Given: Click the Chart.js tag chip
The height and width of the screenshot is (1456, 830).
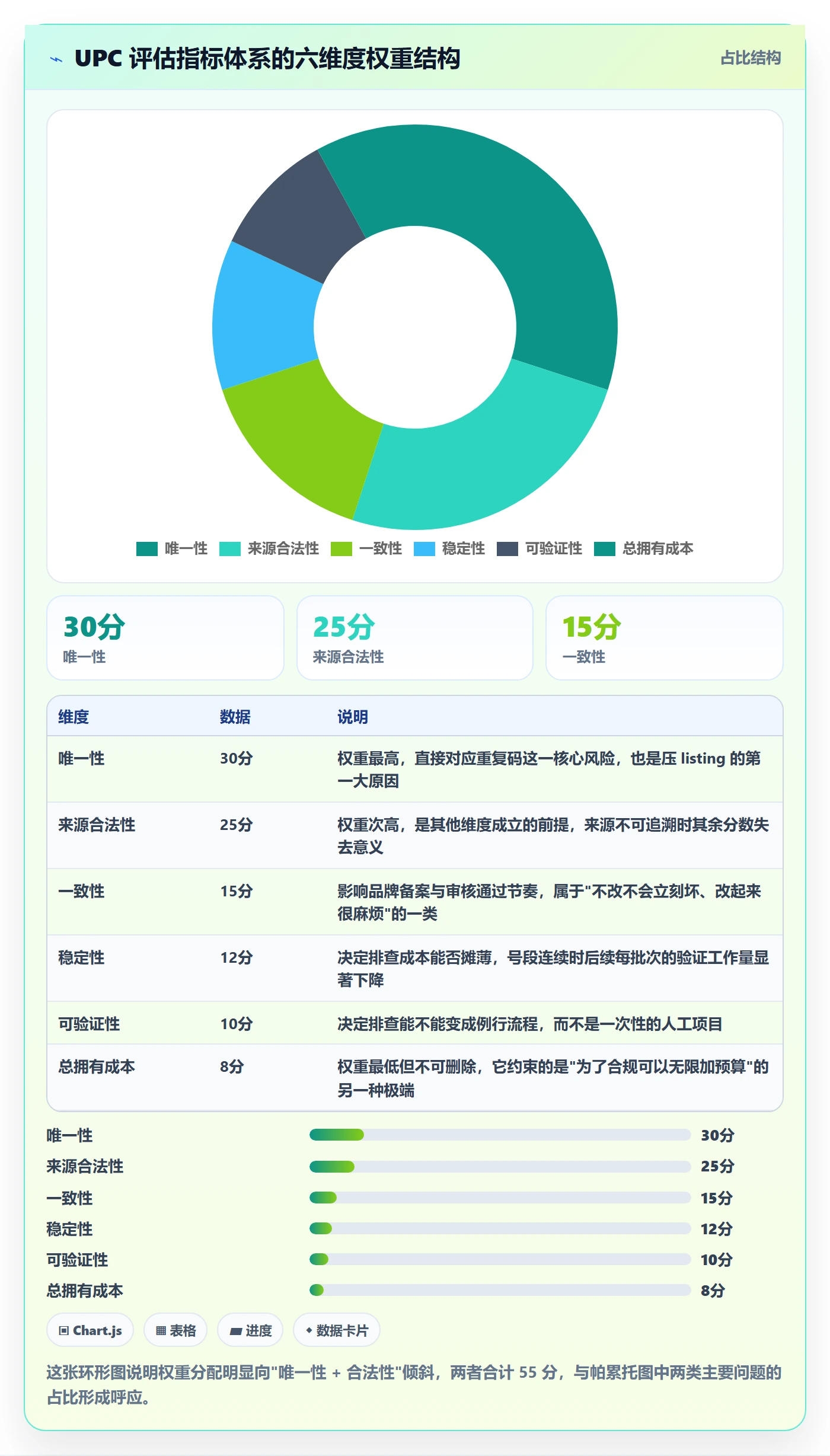Looking at the screenshot, I should coord(90,1330).
